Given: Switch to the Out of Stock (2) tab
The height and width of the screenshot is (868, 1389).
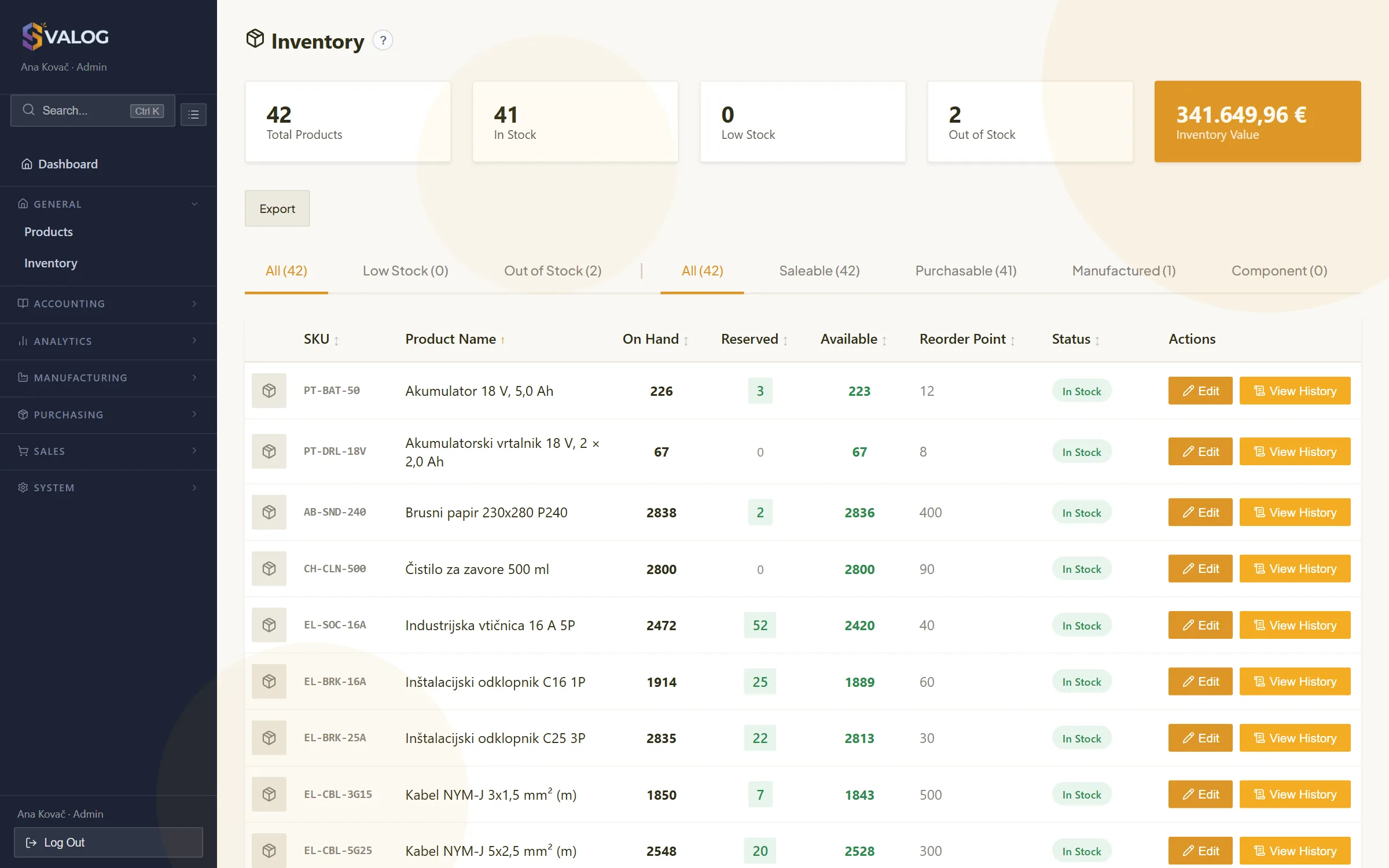Looking at the screenshot, I should point(553,271).
